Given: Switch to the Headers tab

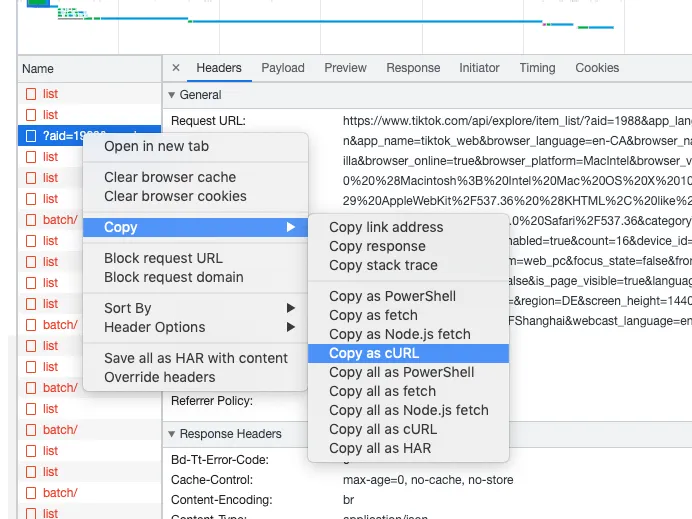Looking at the screenshot, I should pyautogui.click(x=219, y=68).
